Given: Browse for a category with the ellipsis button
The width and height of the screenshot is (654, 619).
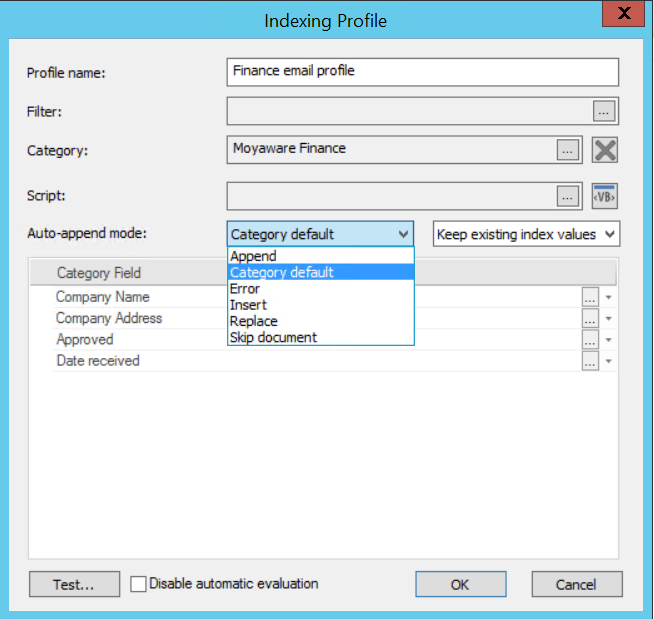Looking at the screenshot, I should pyautogui.click(x=568, y=150).
